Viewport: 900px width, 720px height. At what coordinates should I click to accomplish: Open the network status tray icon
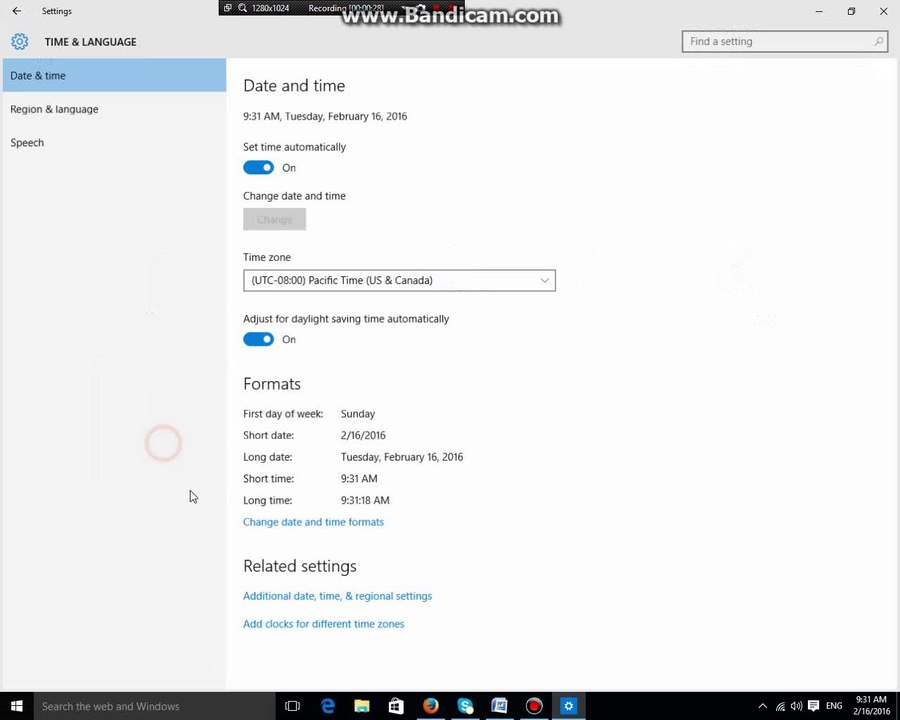click(x=780, y=706)
